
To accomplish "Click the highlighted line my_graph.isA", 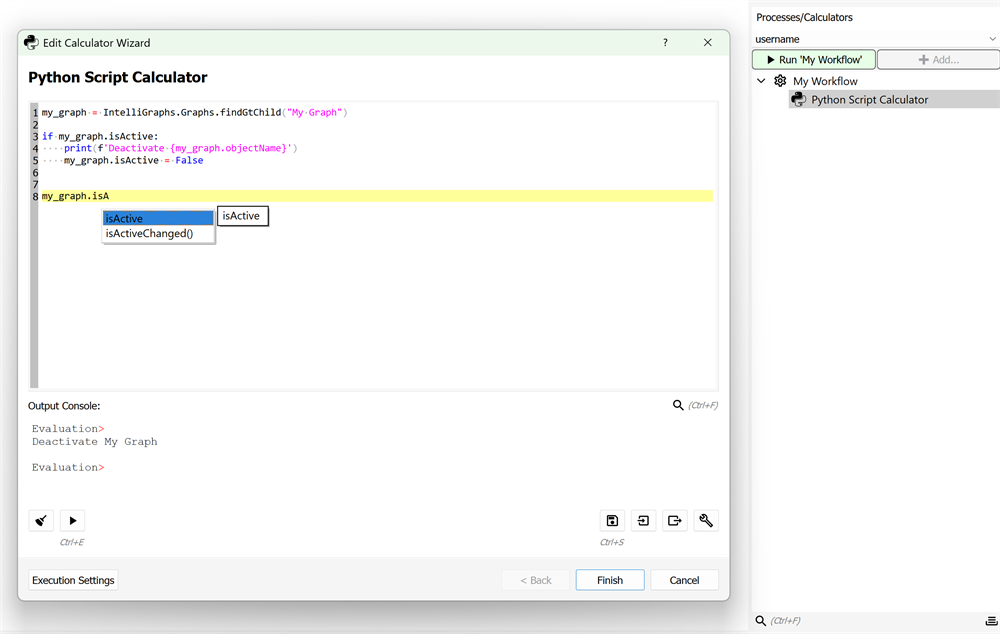I will click(376, 196).
